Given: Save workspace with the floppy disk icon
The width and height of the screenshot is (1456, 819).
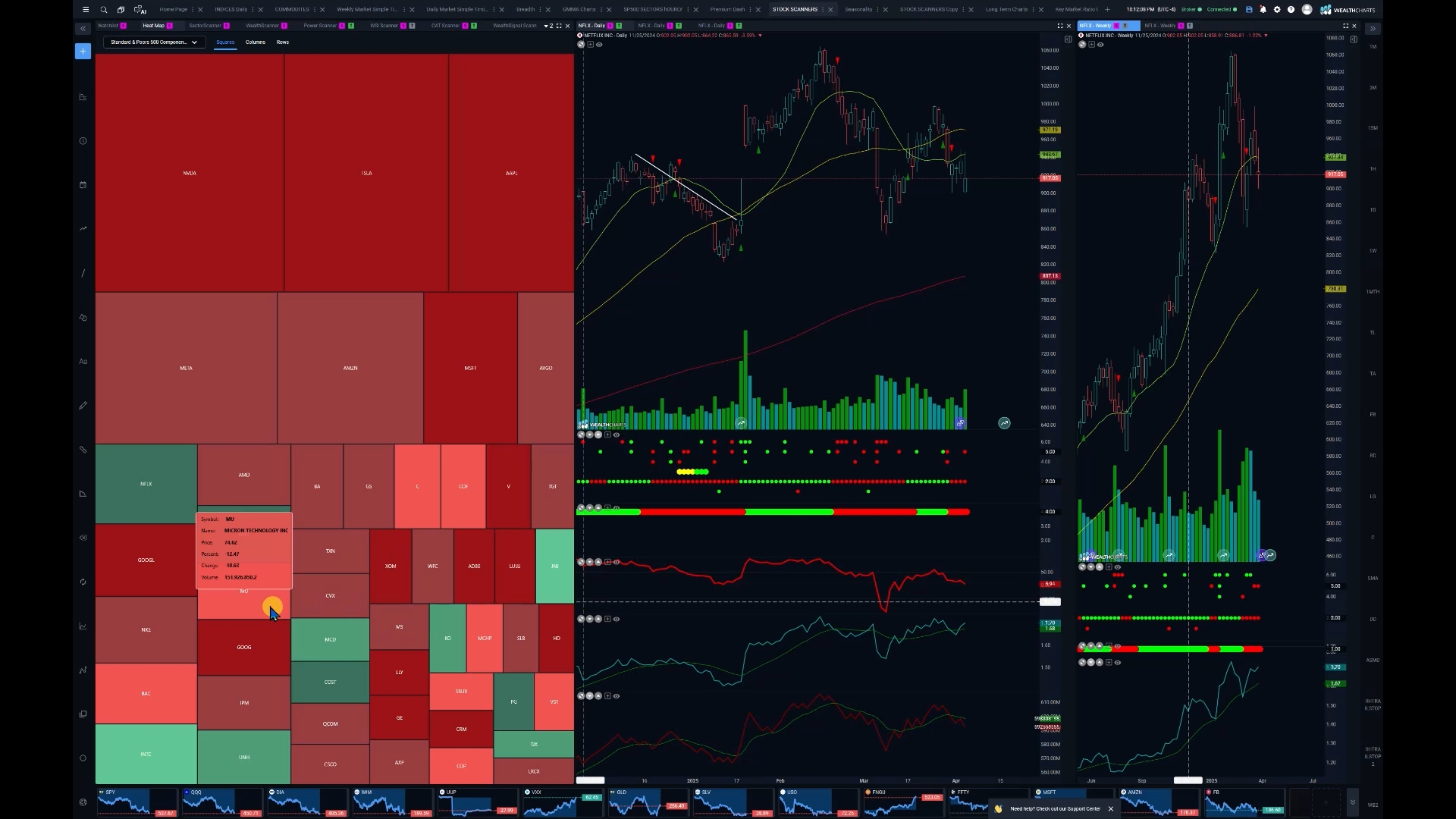Looking at the screenshot, I should click(x=1249, y=10).
